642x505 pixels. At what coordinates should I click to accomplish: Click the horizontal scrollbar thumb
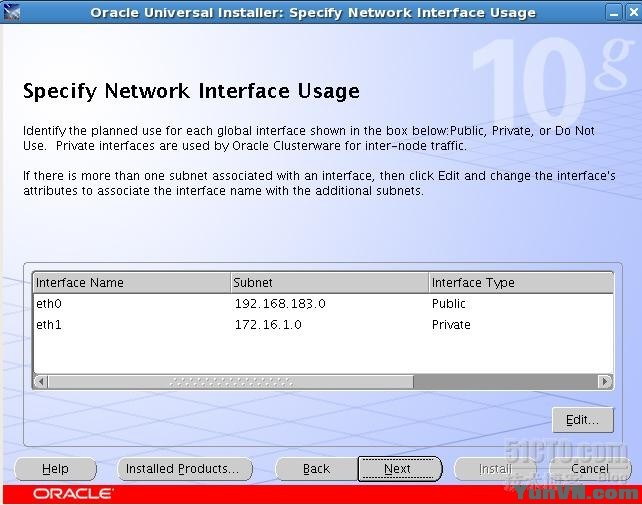[x=231, y=382]
